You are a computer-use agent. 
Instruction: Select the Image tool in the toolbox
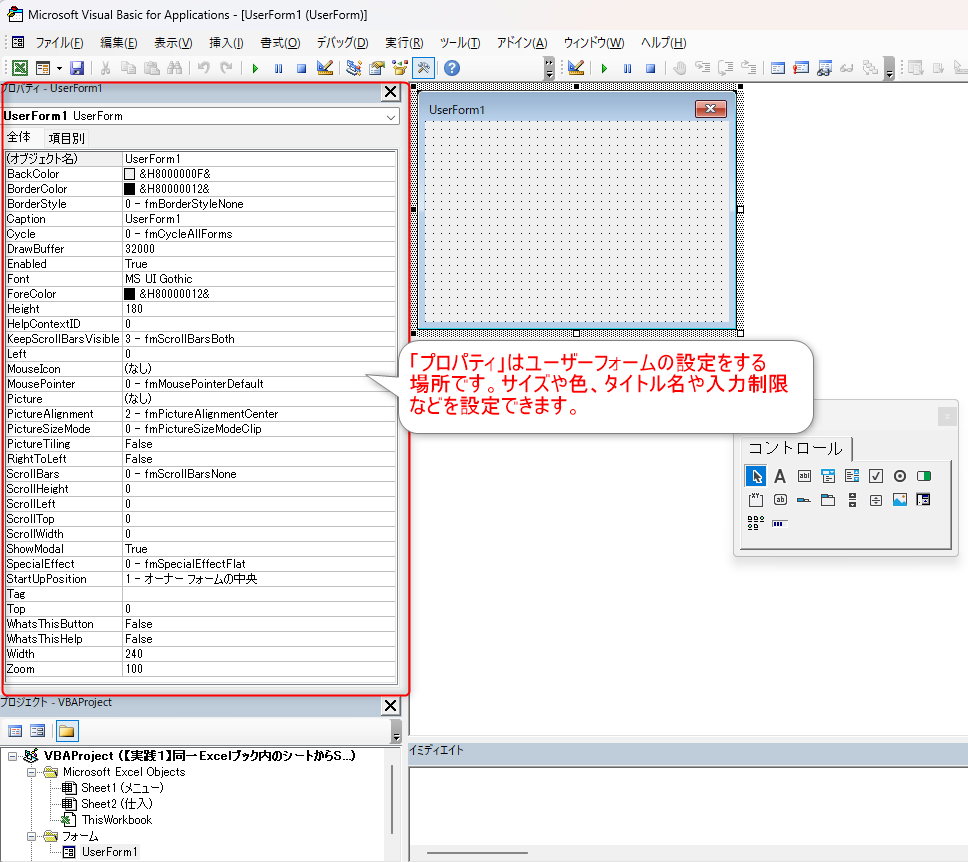pyautogui.click(x=900, y=500)
